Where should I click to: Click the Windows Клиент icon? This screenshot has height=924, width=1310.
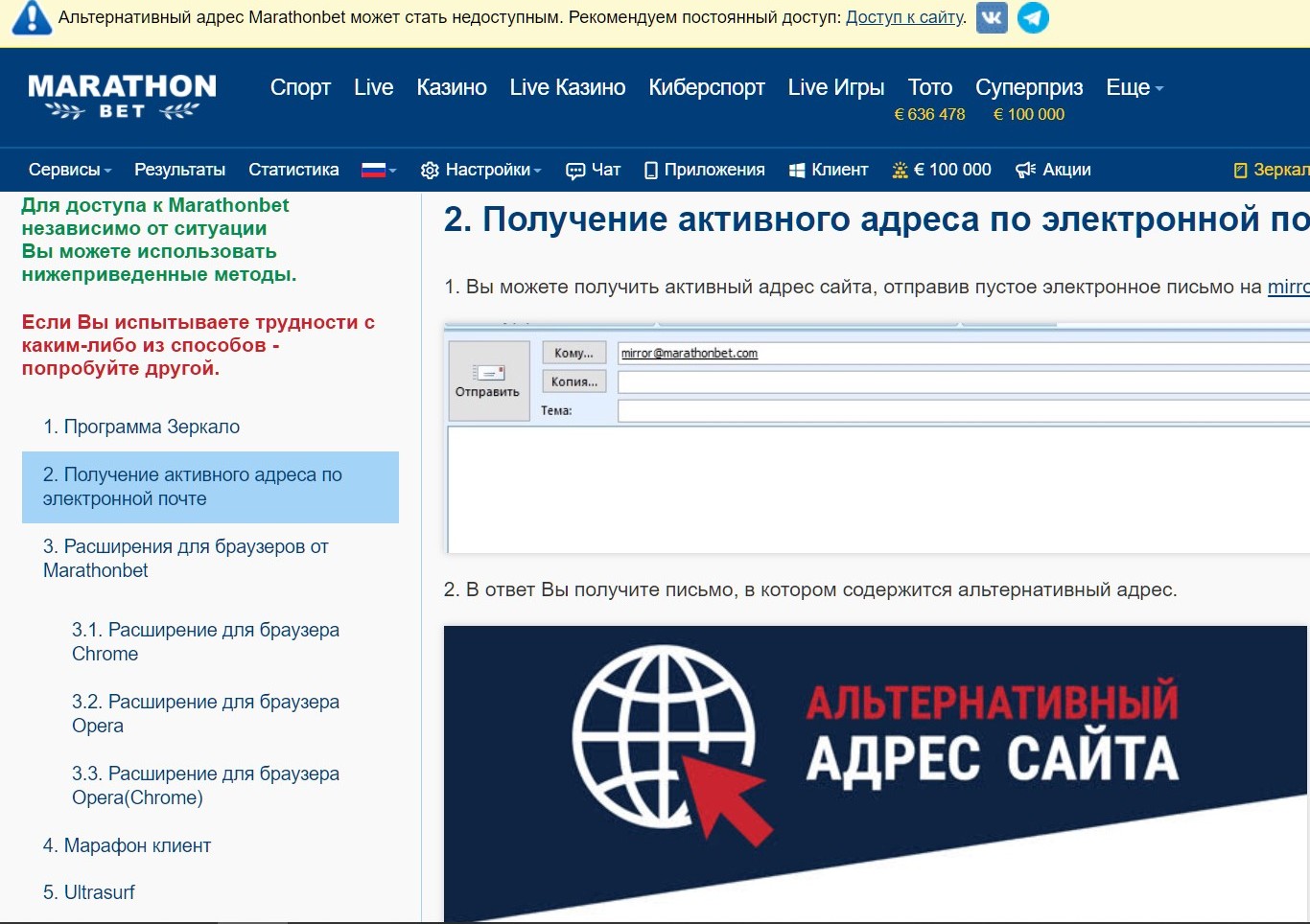[796, 171]
